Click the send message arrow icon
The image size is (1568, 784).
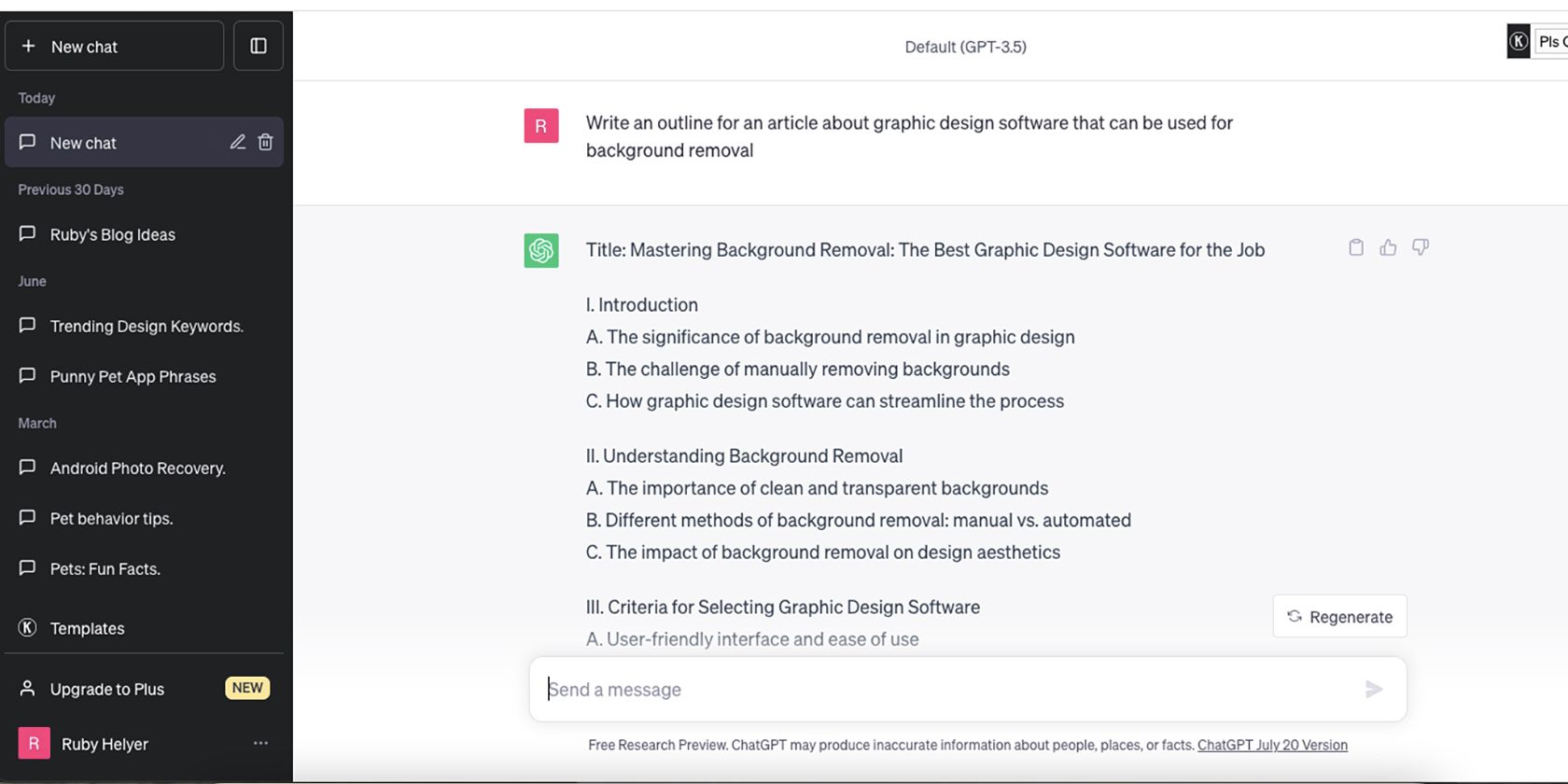click(1373, 690)
